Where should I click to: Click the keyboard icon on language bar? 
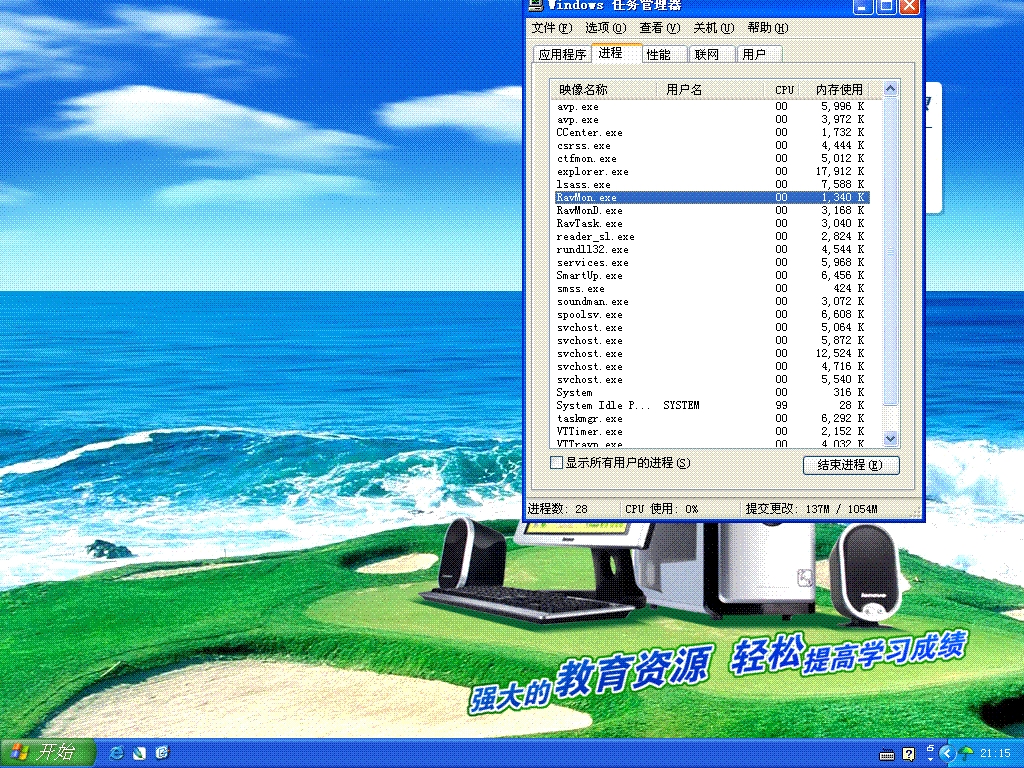point(886,755)
